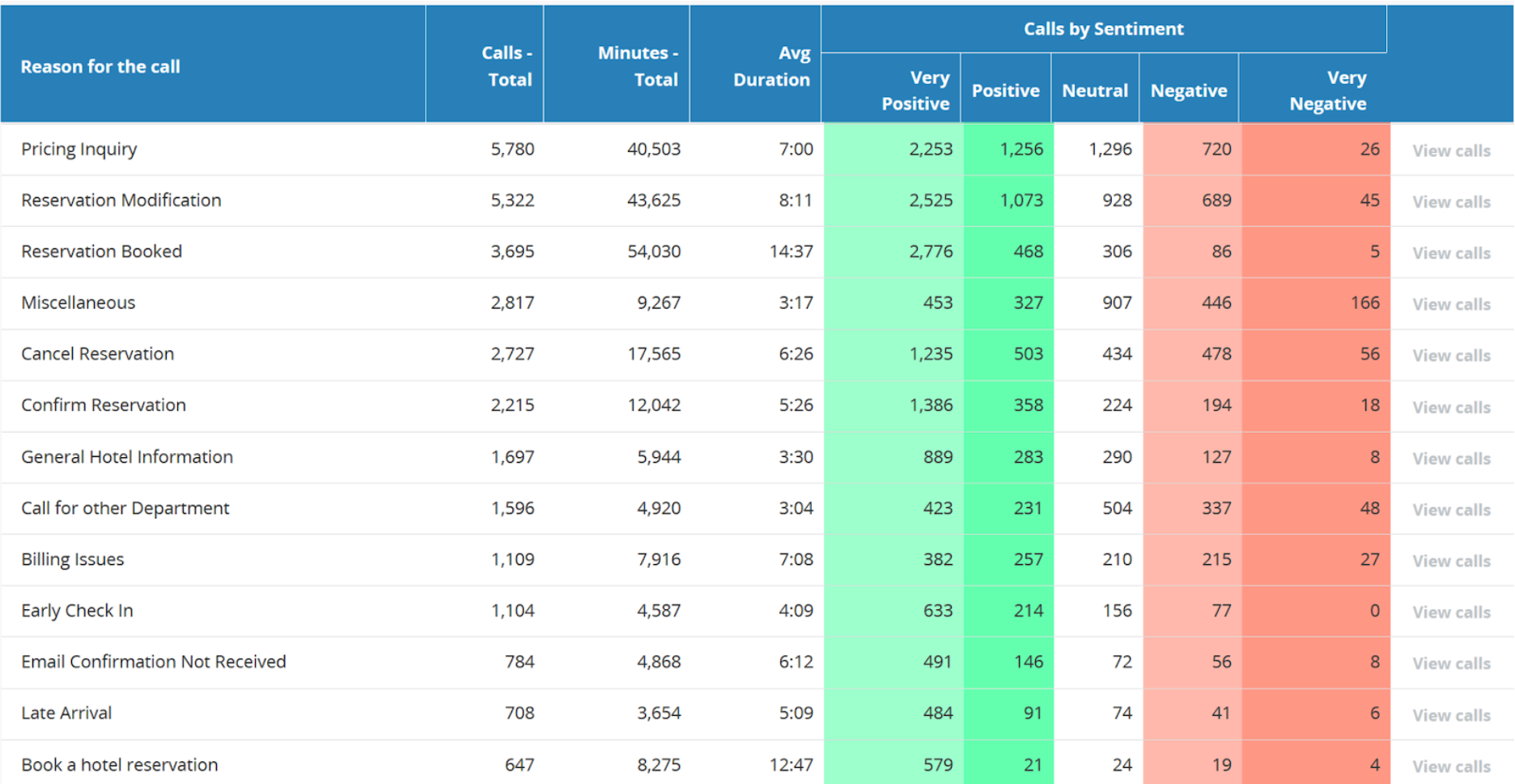Open View calls for Reservation Booked
Viewport: 1515px width, 784px height.
[x=1451, y=253]
